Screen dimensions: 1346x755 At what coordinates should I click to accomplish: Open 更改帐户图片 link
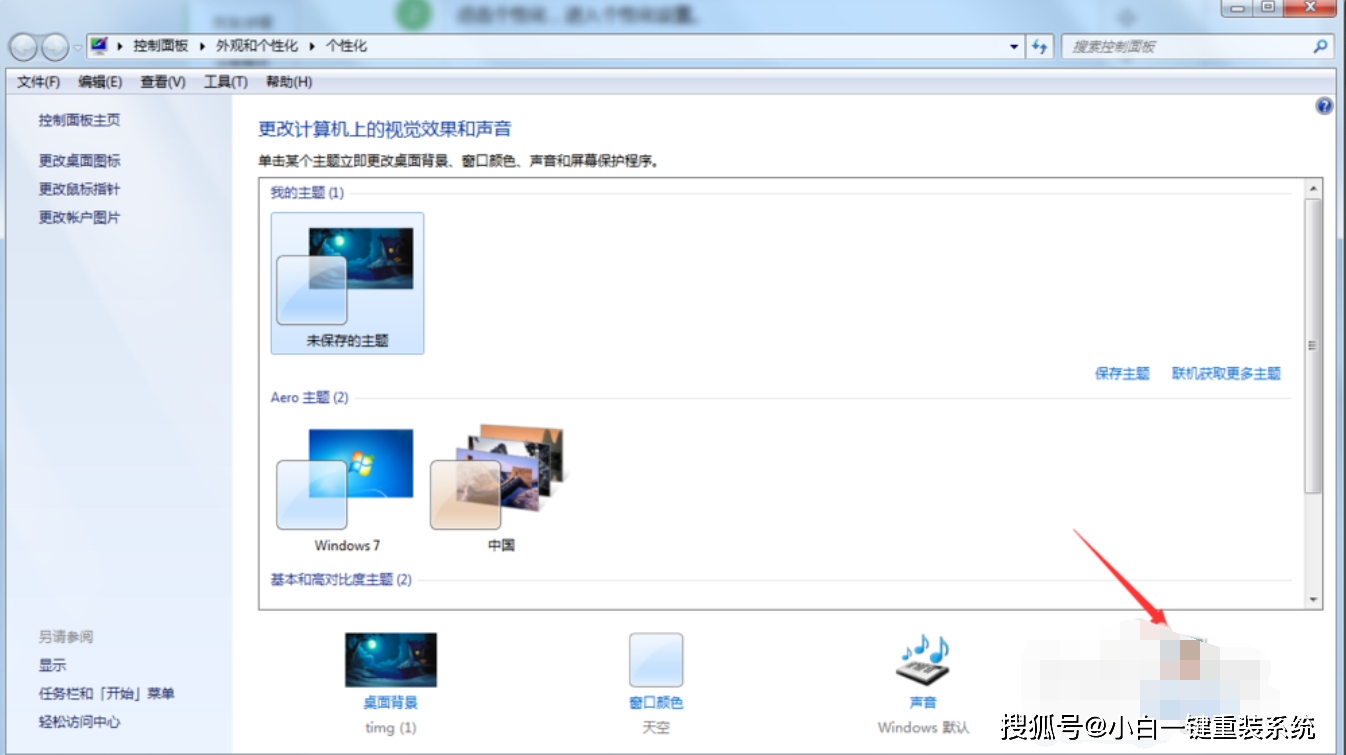pyautogui.click(x=80, y=217)
